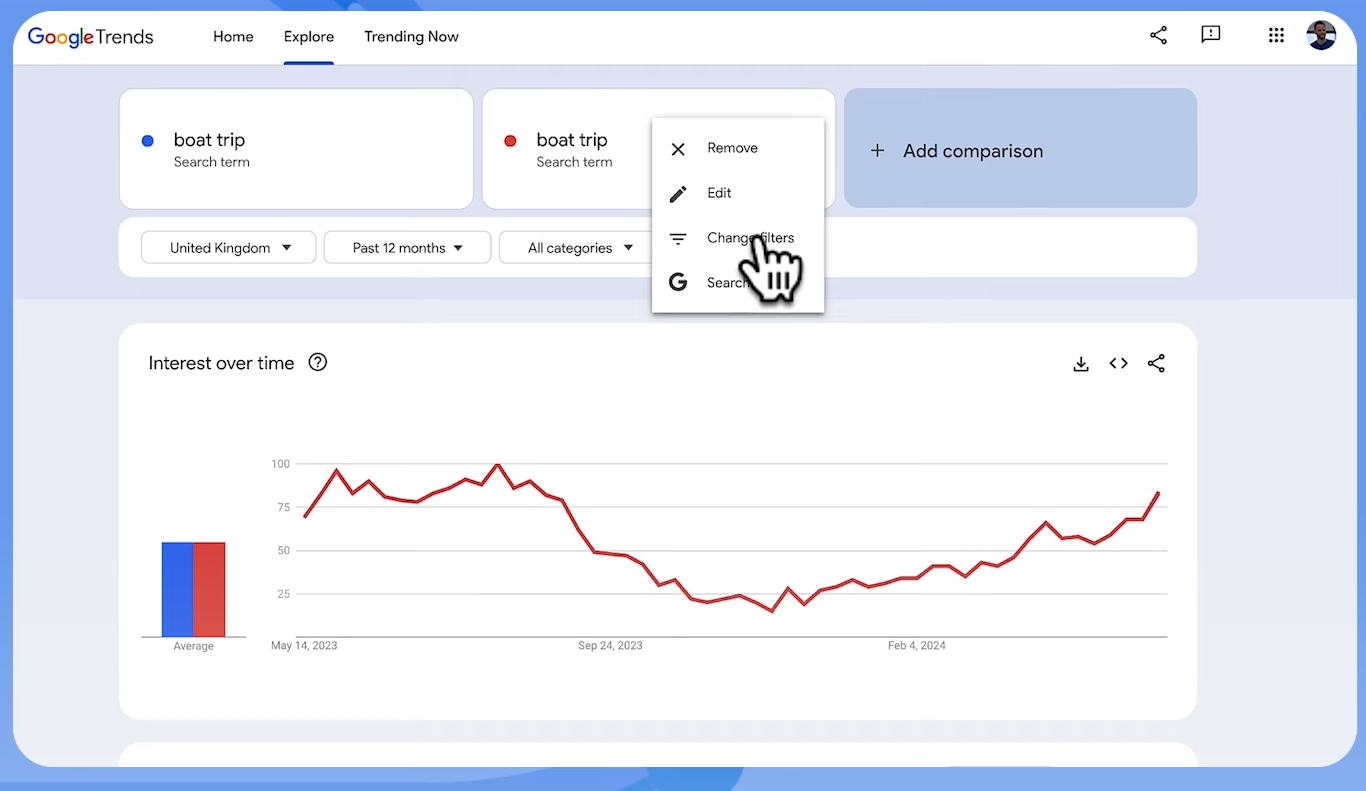This screenshot has height=791, width=1366.
Task: Go to the Home tab
Action: point(233,36)
